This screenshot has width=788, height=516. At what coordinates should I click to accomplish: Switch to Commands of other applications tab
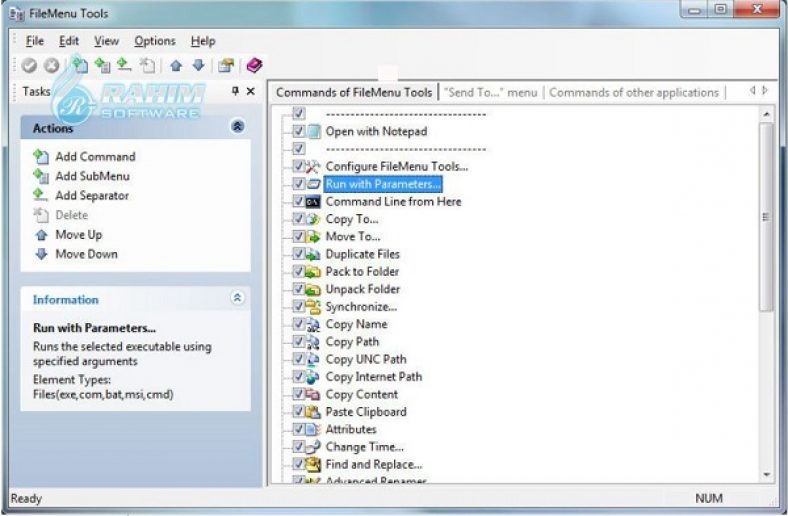click(634, 93)
